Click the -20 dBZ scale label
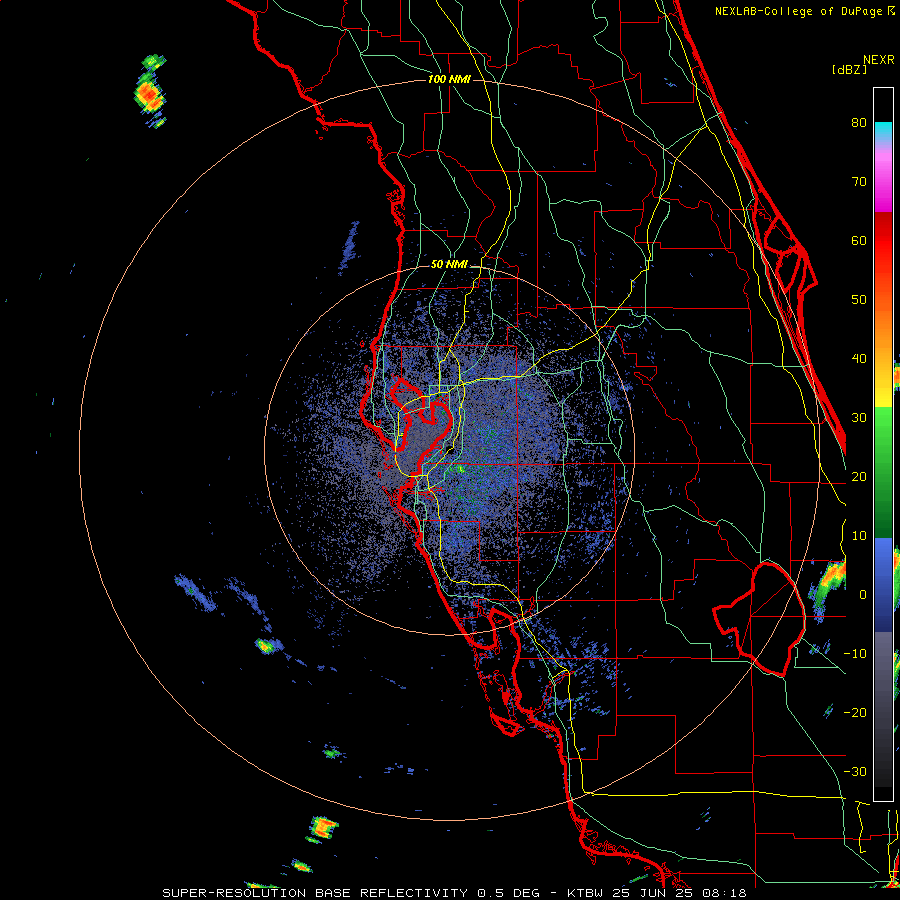 point(855,713)
